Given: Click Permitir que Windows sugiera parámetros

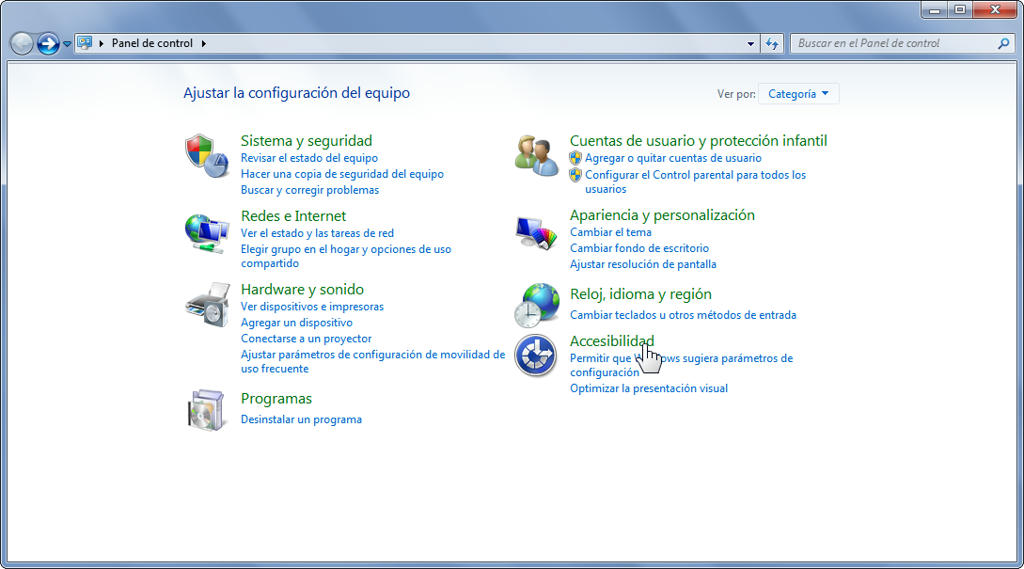Looking at the screenshot, I should pos(681,365).
